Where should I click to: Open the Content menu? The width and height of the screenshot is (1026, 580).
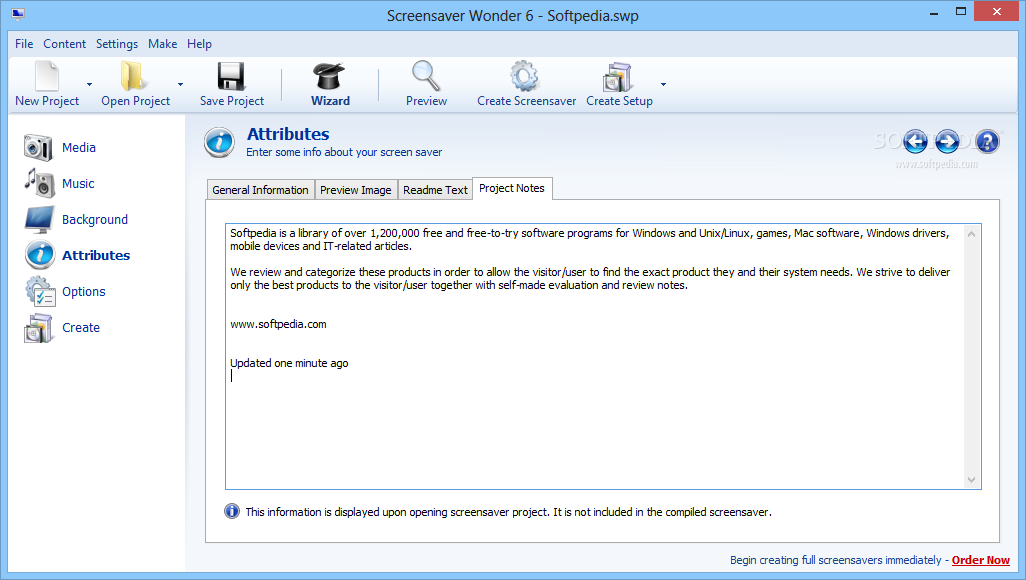[64, 44]
